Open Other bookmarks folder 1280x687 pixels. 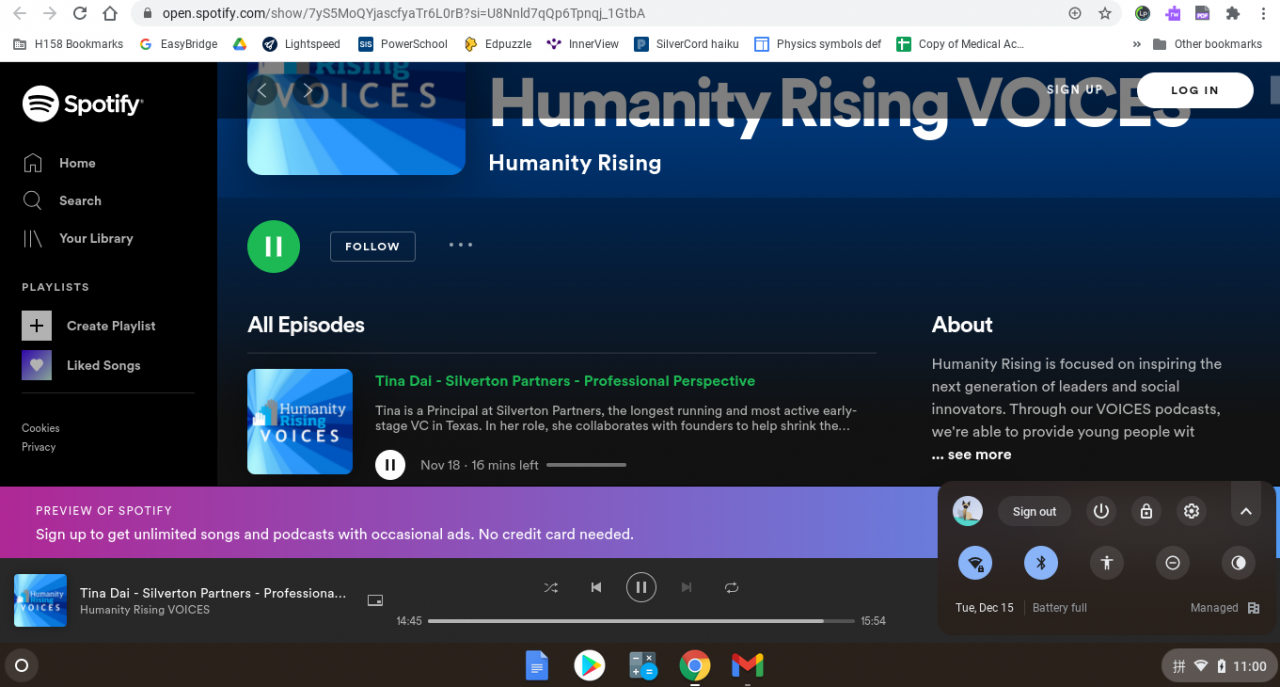(x=1208, y=44)
